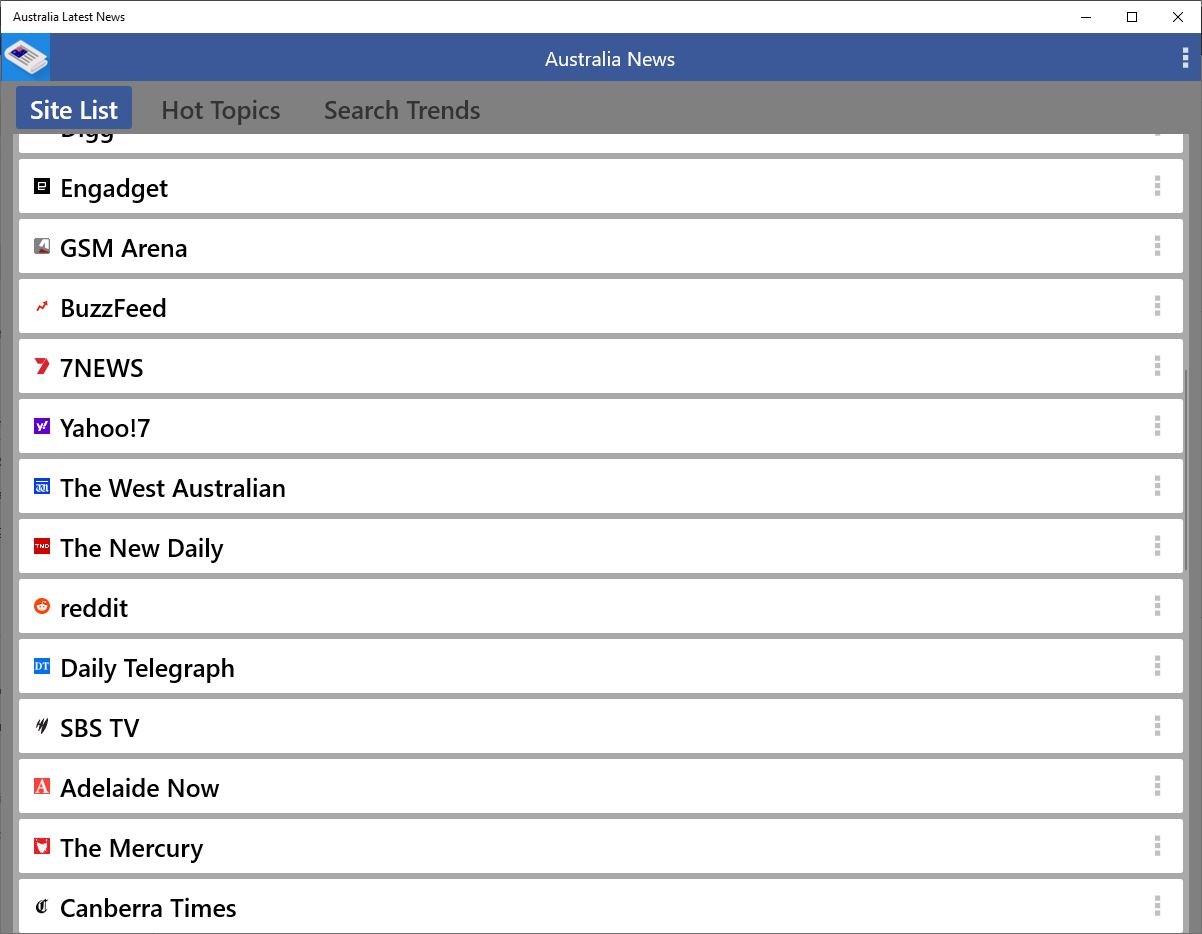Select the Adelaide Now entry text
1202x934 pixels.
click(139, 788)
